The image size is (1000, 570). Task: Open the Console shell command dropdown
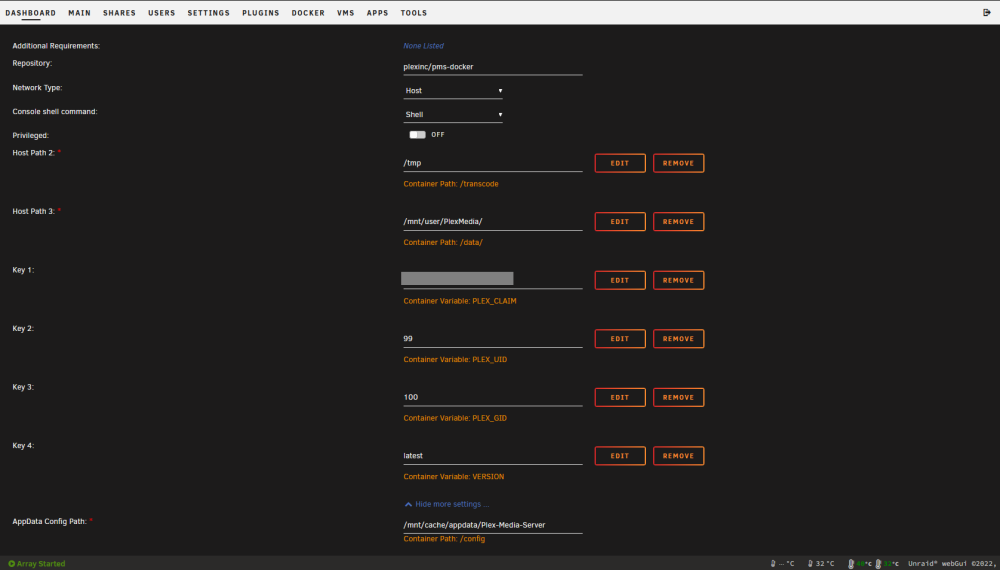point(453,115)
